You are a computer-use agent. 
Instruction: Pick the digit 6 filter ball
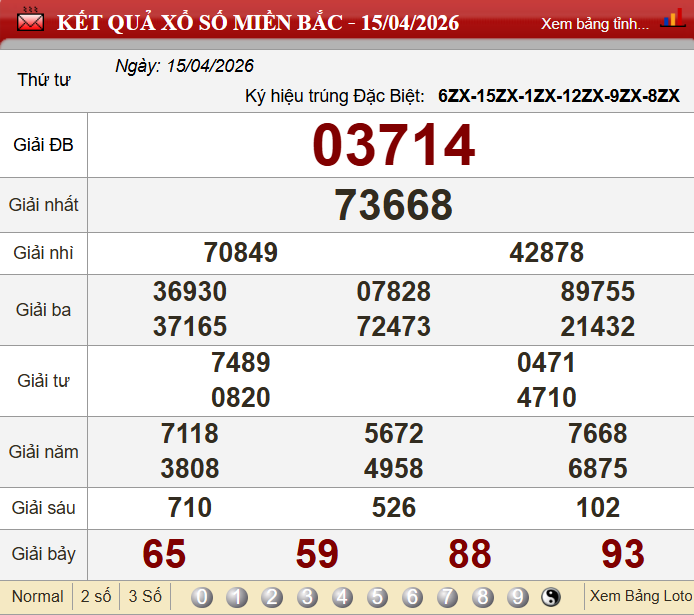412,597
